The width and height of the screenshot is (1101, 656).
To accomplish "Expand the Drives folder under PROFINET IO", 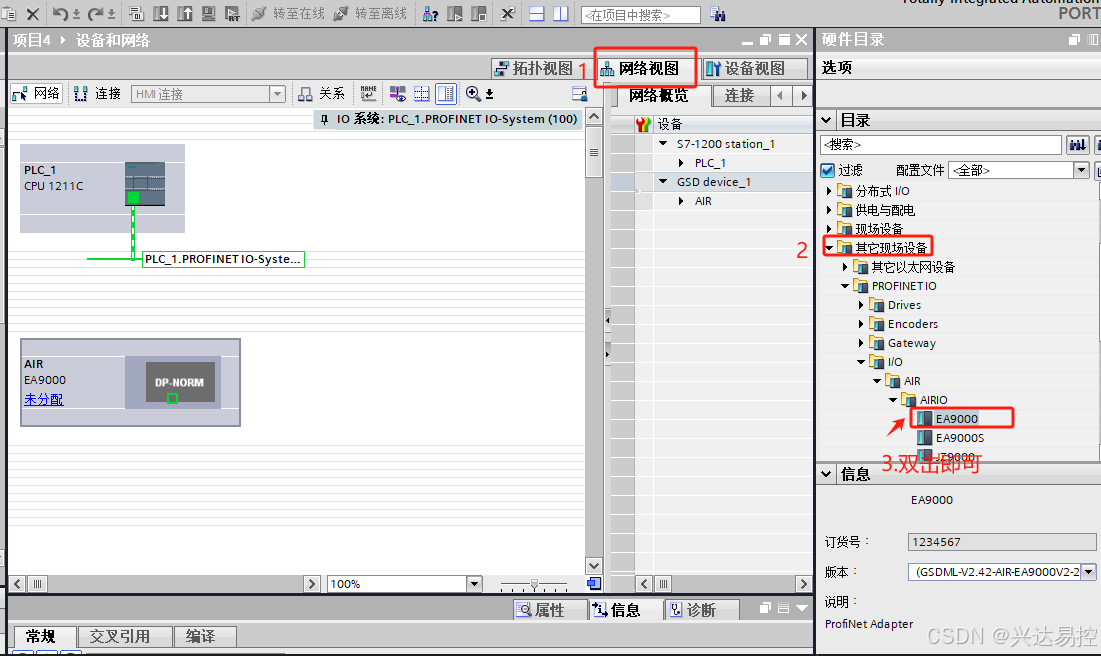I will pyautogui.click(x=861, y=305).
